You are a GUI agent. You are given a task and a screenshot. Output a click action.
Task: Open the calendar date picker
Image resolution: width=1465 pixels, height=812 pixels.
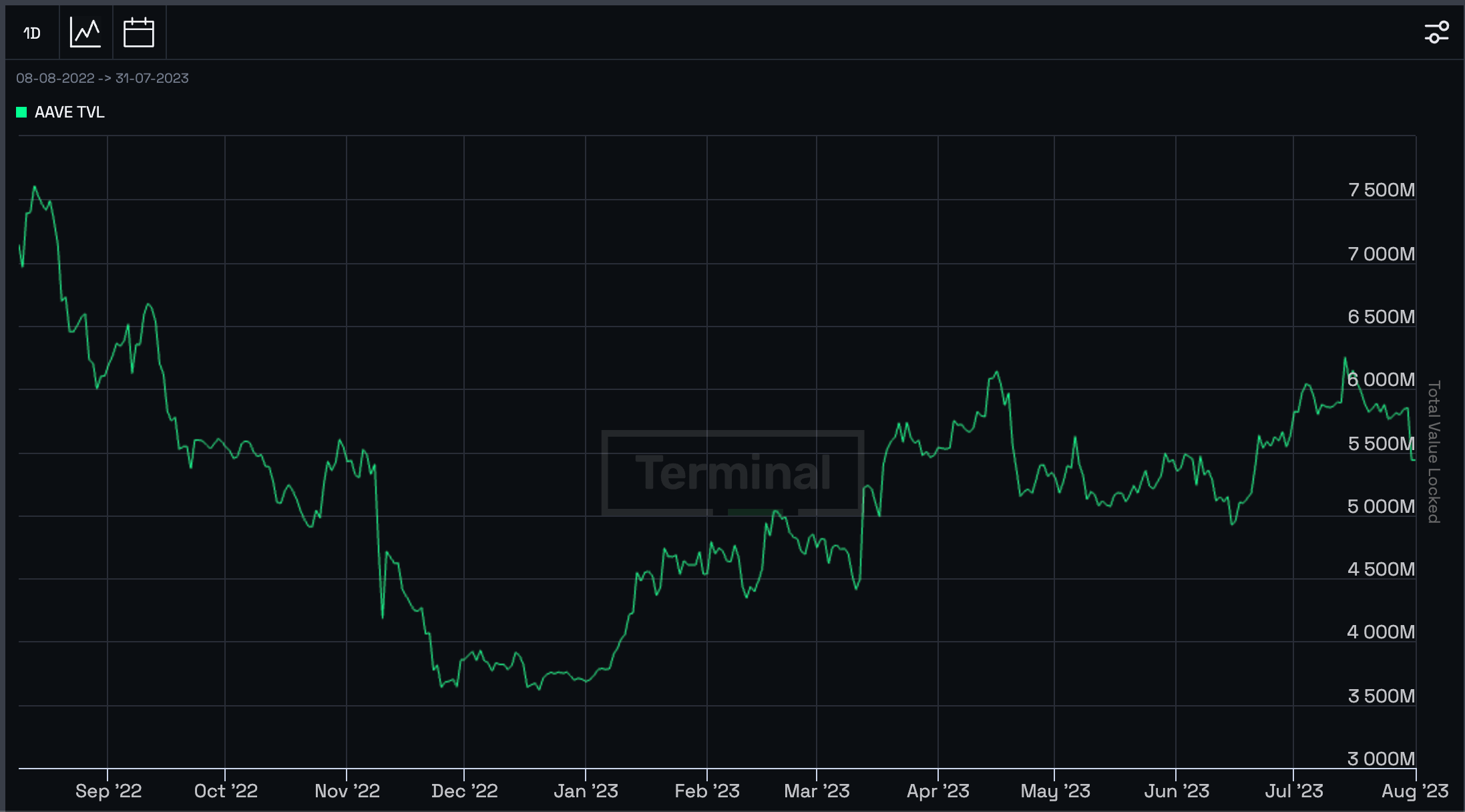(x=139, y=33)
